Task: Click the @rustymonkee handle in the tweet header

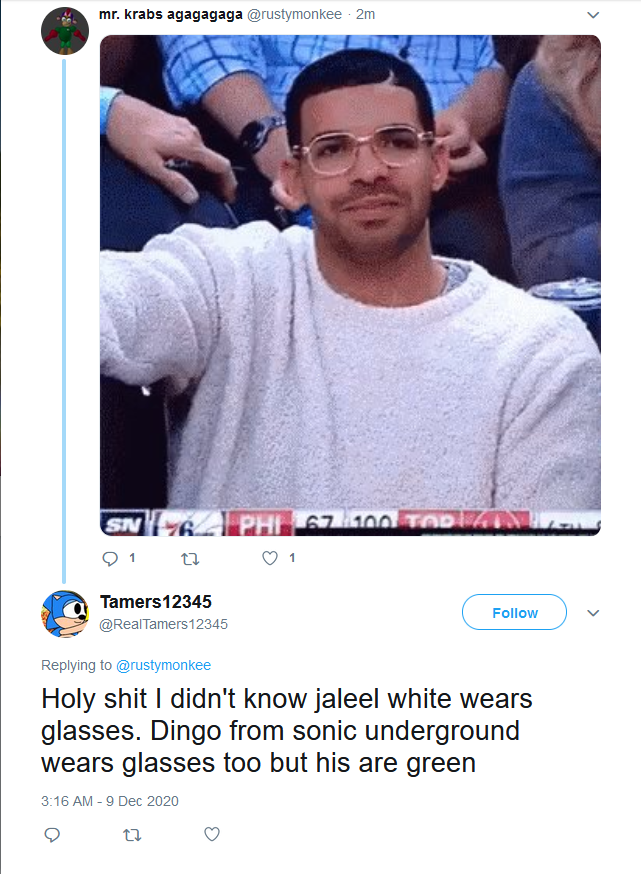Action: point(294,14)
